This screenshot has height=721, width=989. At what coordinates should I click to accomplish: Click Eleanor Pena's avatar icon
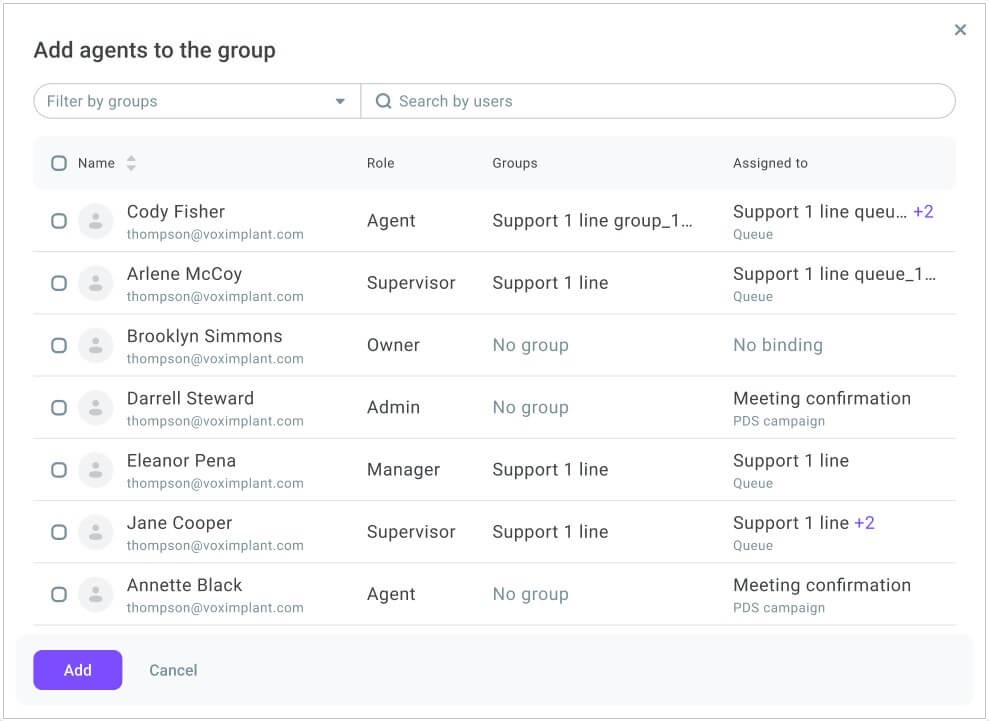(x=95, y=470)
